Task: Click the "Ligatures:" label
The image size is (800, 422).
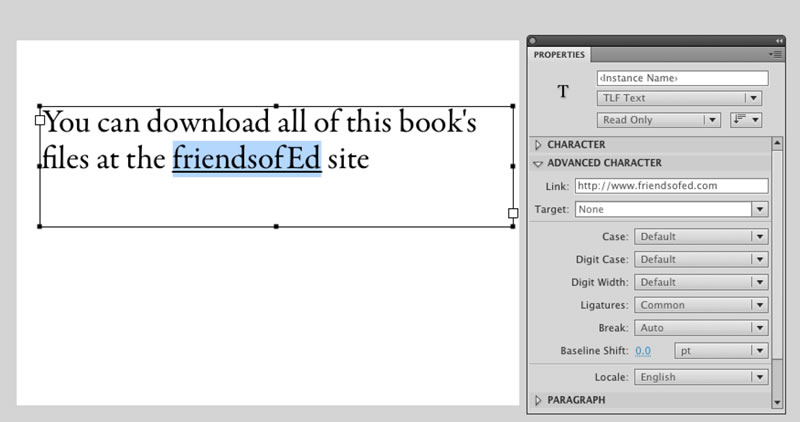Action: tap(605, 305)
